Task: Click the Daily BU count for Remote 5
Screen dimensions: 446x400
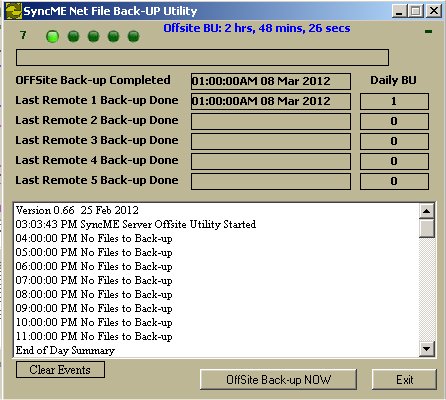Action: click(394, 181)
